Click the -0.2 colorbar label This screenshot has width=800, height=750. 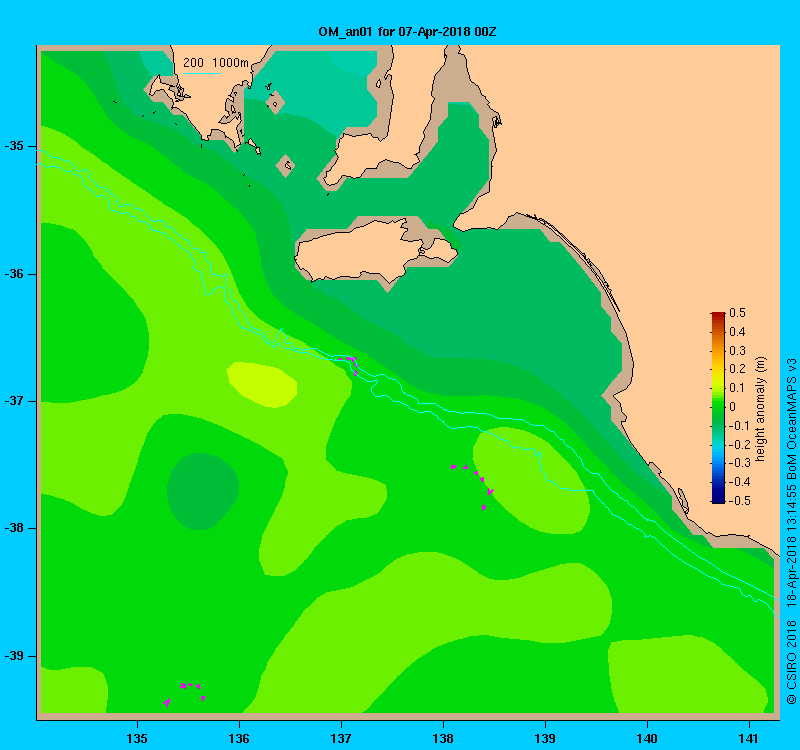[x=739, y=444]
